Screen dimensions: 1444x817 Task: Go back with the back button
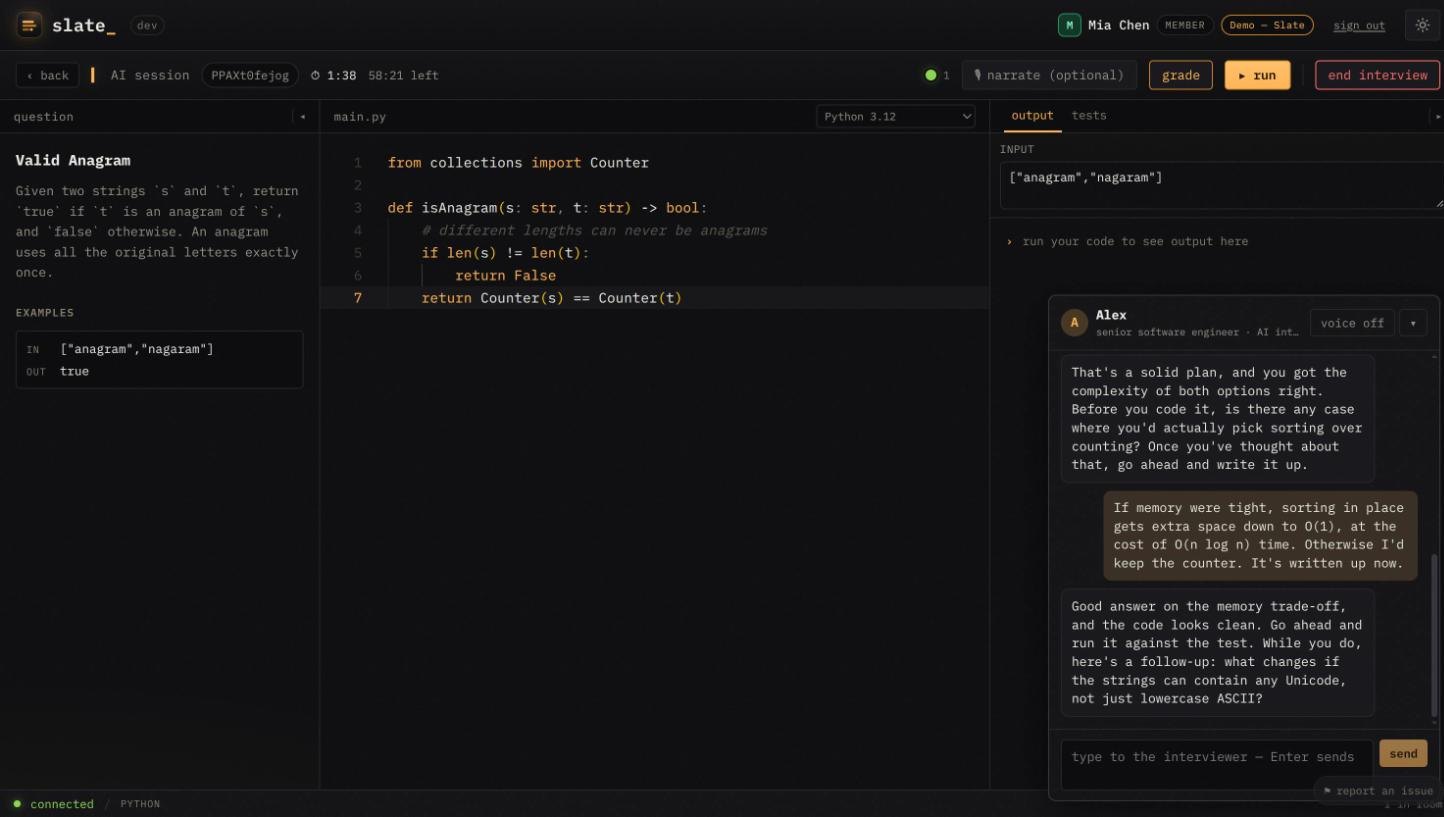[x=48, y=75]
